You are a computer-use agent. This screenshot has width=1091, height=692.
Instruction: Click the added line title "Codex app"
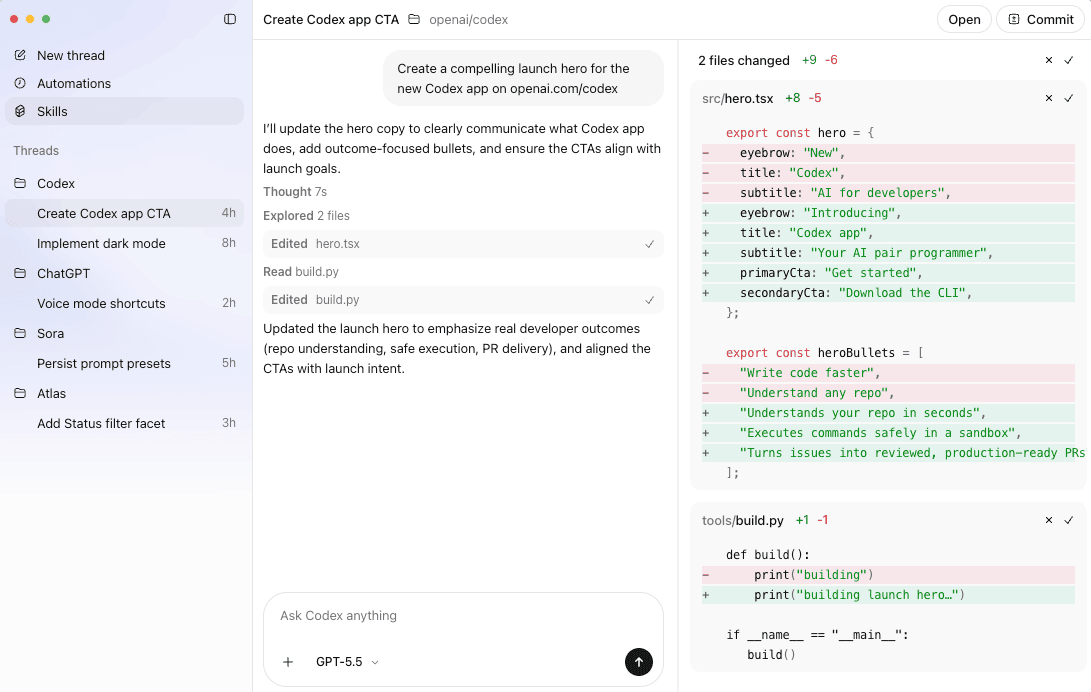[x=888, y=232]
